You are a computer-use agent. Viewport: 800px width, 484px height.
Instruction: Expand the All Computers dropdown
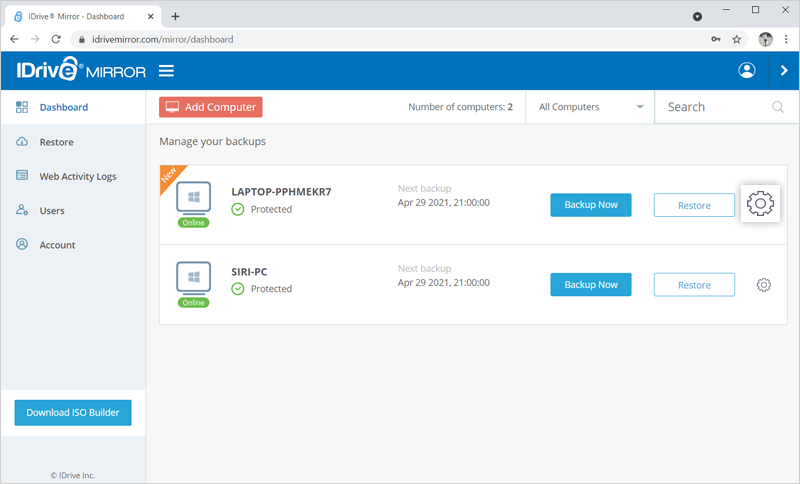coord(590,107)
